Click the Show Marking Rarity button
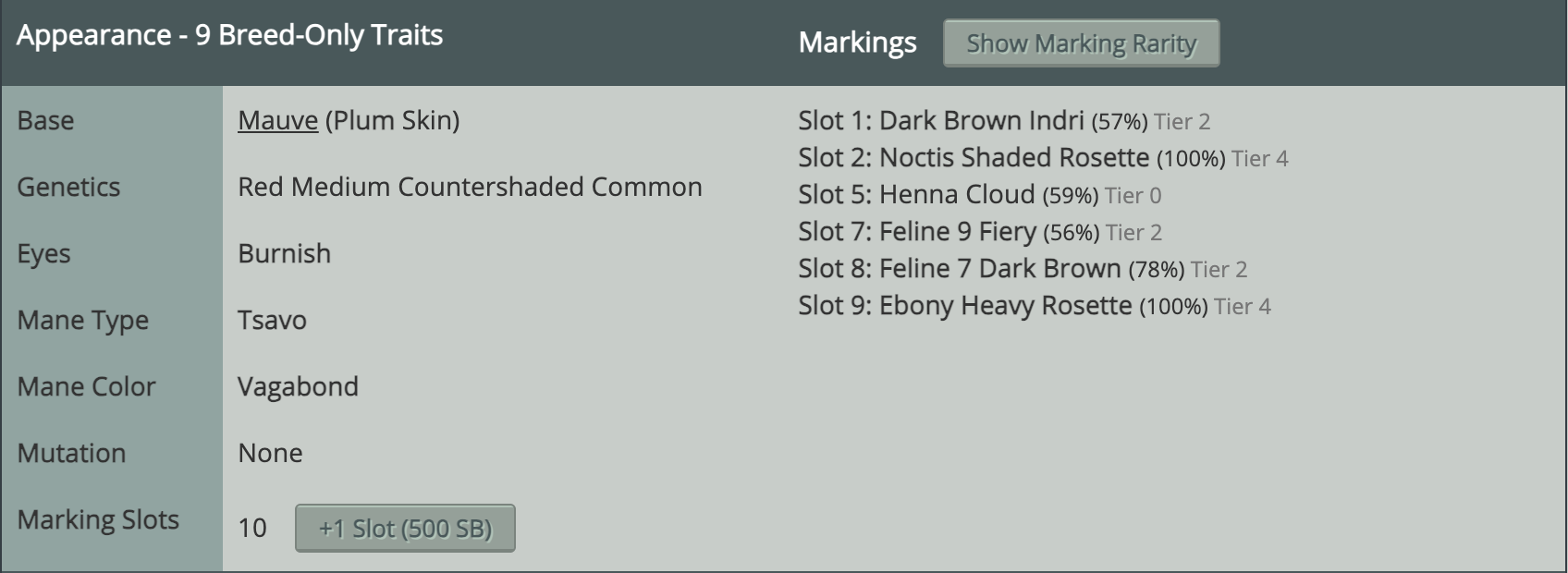1568x573 pixels. (x=1081, y=43)
